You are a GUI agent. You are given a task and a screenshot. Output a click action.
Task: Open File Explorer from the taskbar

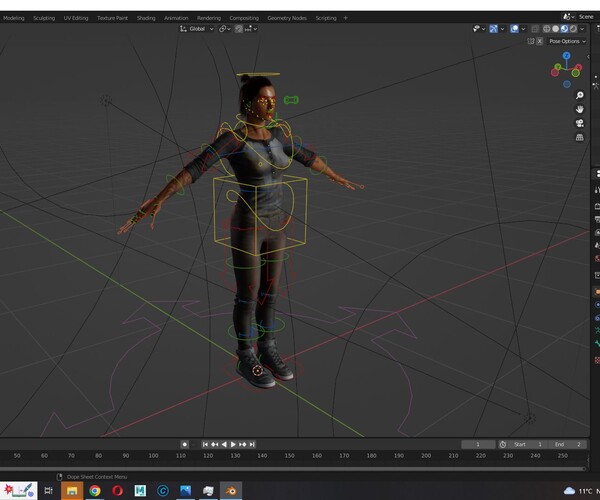[x=72, y=490]
